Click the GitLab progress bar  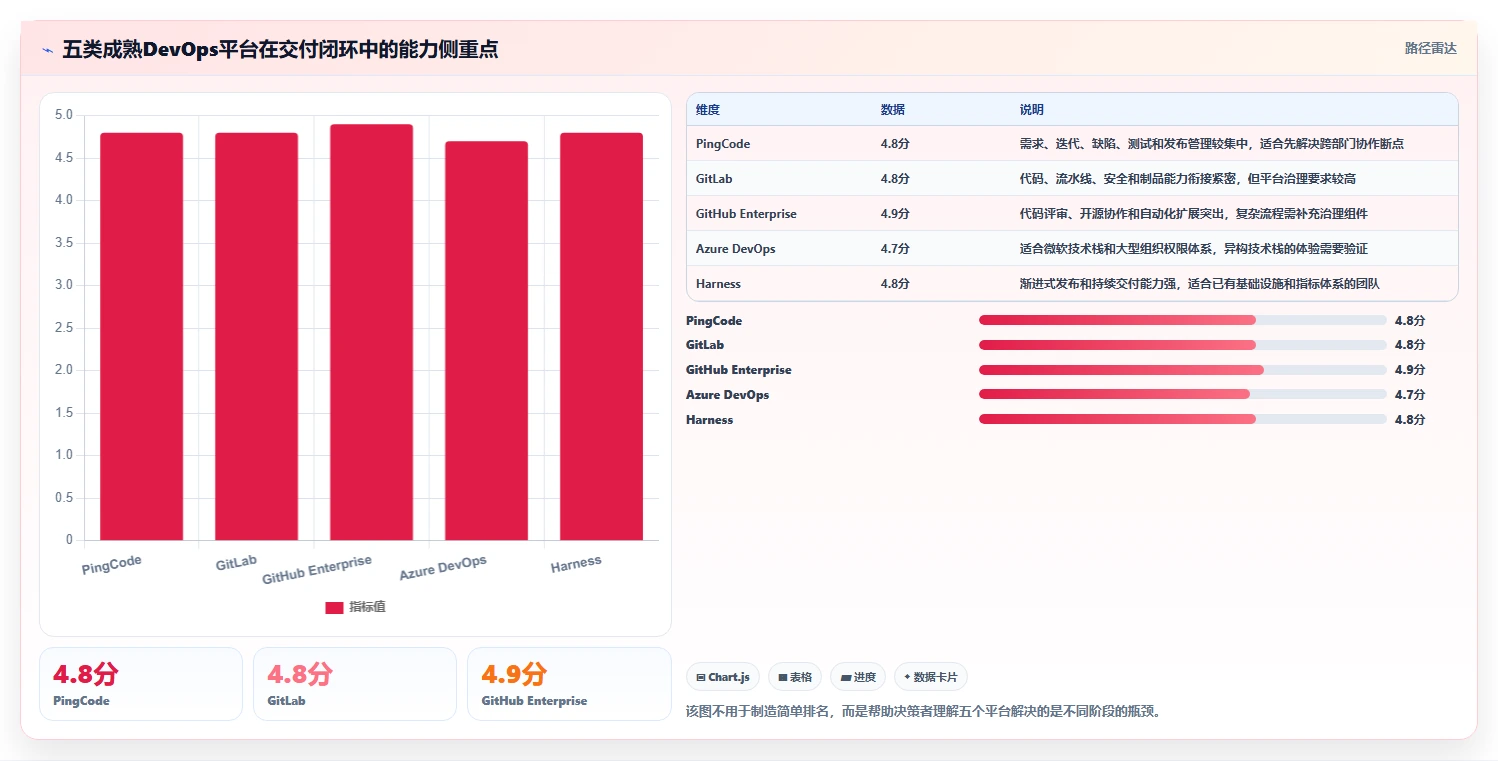pos(1183,345)
